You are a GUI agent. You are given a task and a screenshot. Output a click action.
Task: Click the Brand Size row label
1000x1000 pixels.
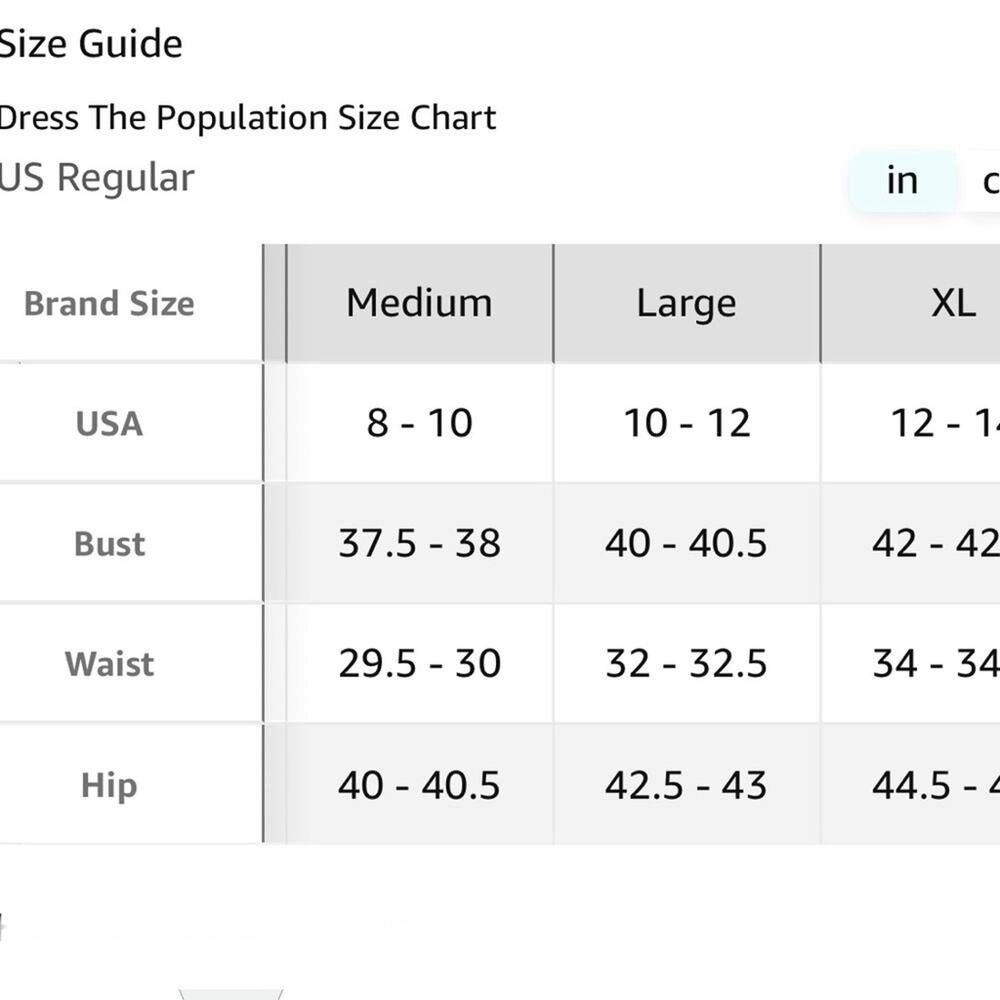point(109,304)
